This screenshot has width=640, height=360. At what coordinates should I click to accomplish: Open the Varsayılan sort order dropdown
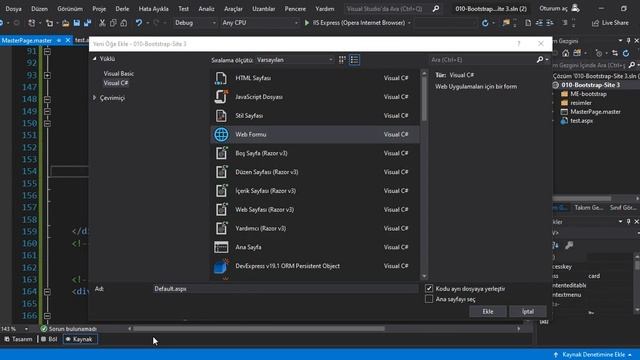[x=295, y=60]
